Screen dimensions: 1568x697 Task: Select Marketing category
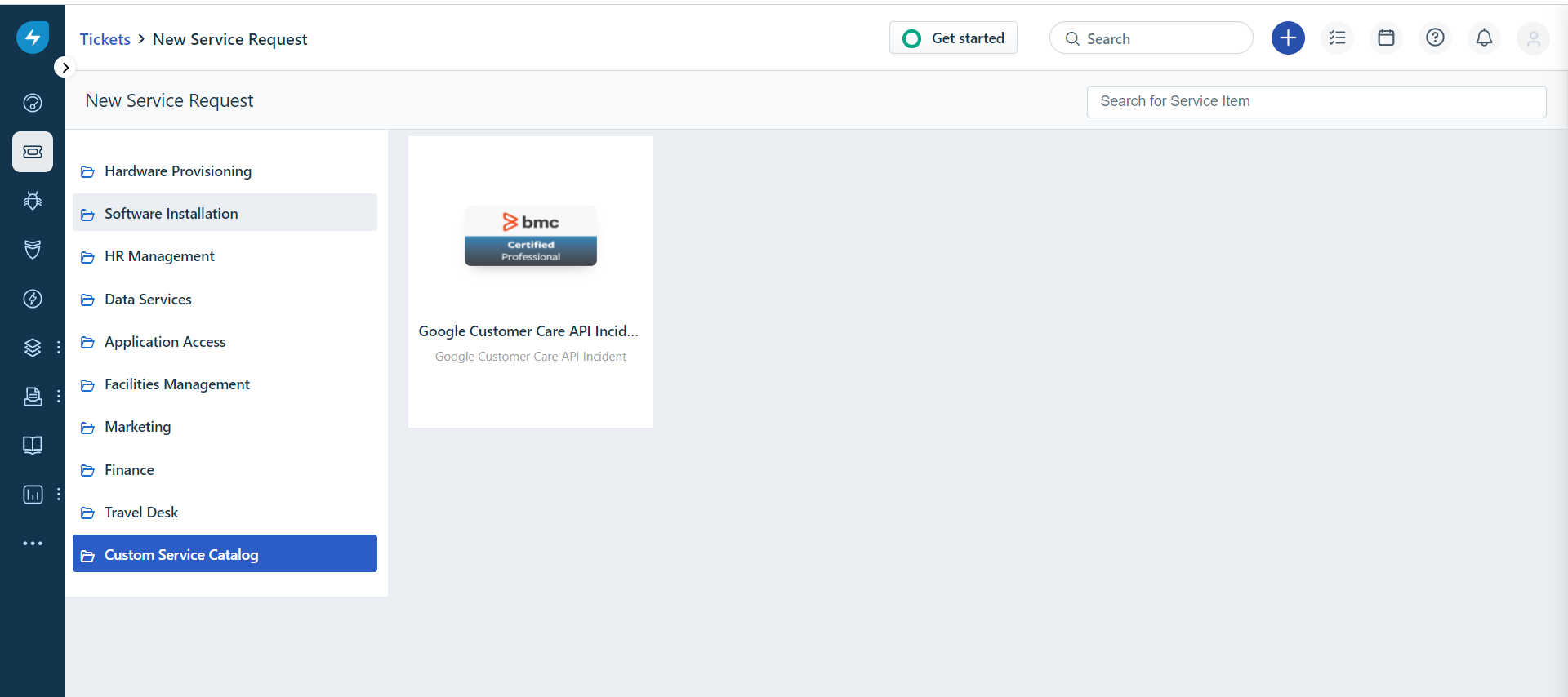[x=225, y=427]
